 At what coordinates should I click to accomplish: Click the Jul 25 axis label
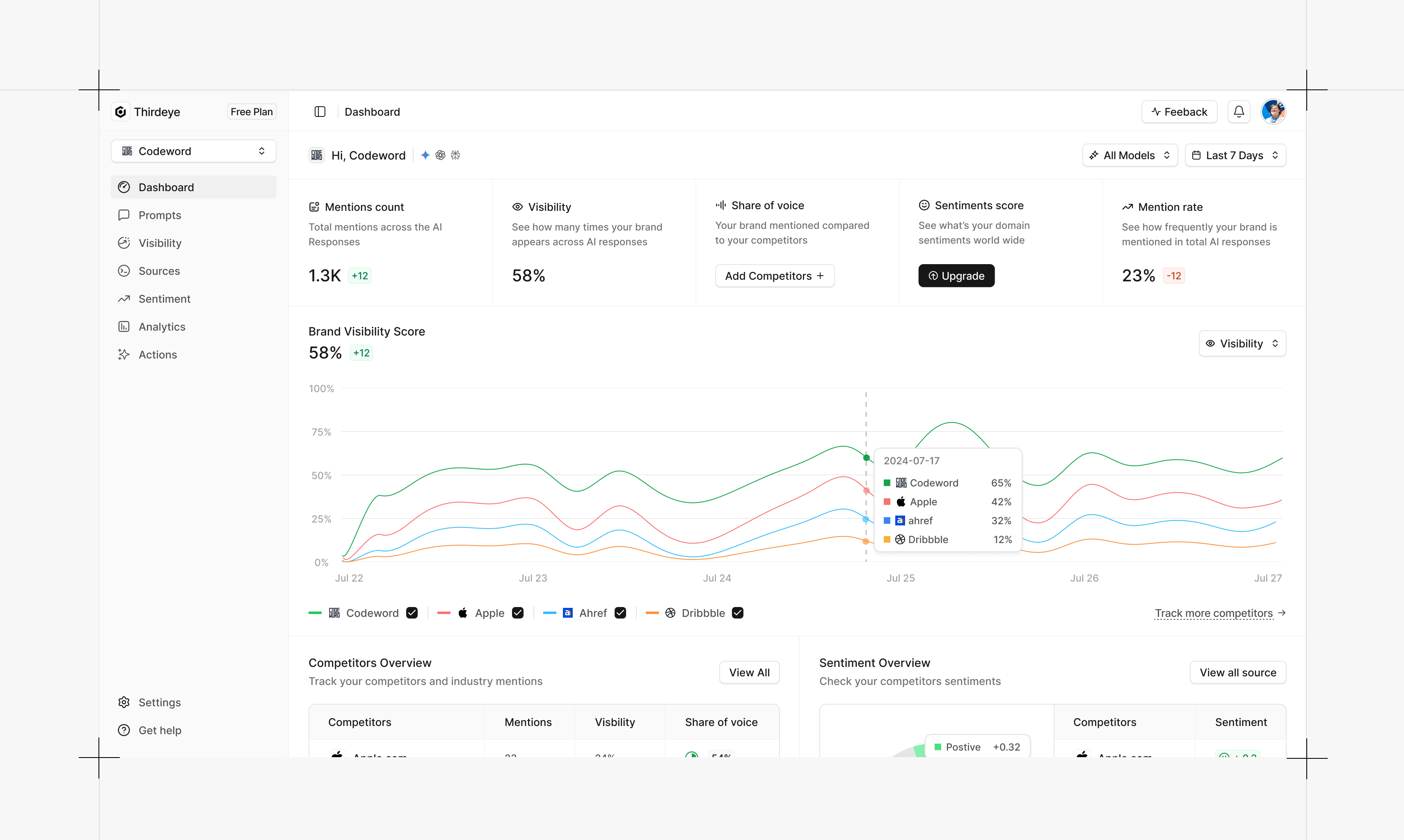(x=900, y=577)
